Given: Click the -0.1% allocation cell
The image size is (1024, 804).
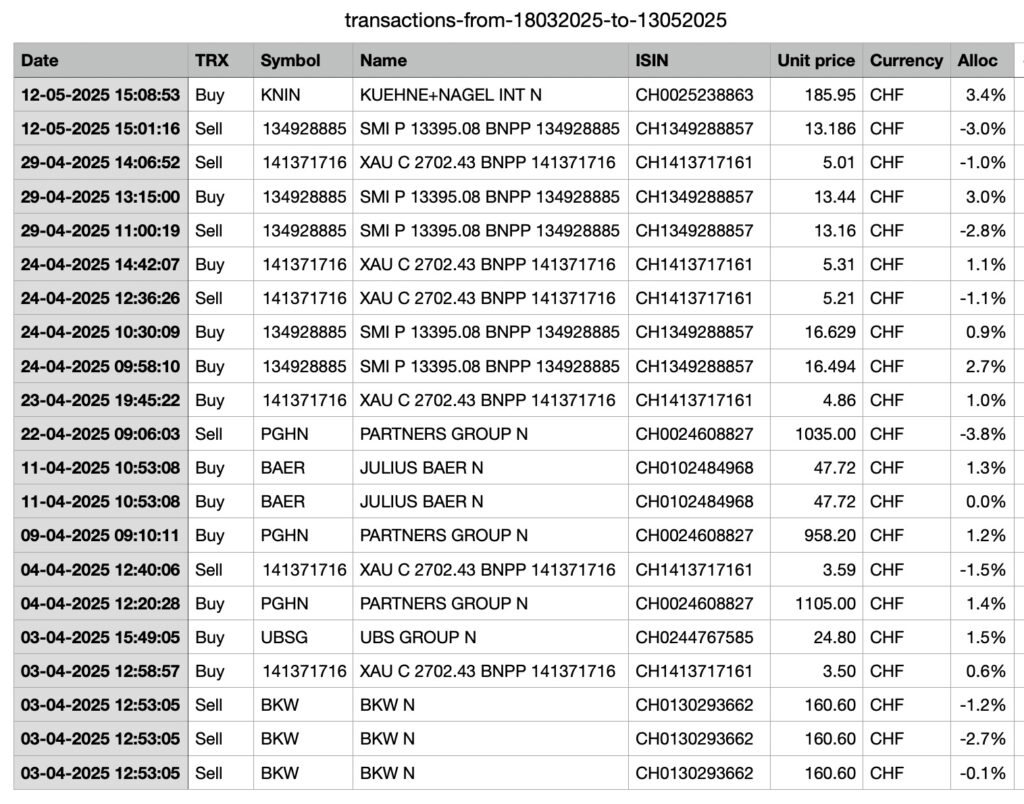Looking at the screenshot, I should click(982, 773).
